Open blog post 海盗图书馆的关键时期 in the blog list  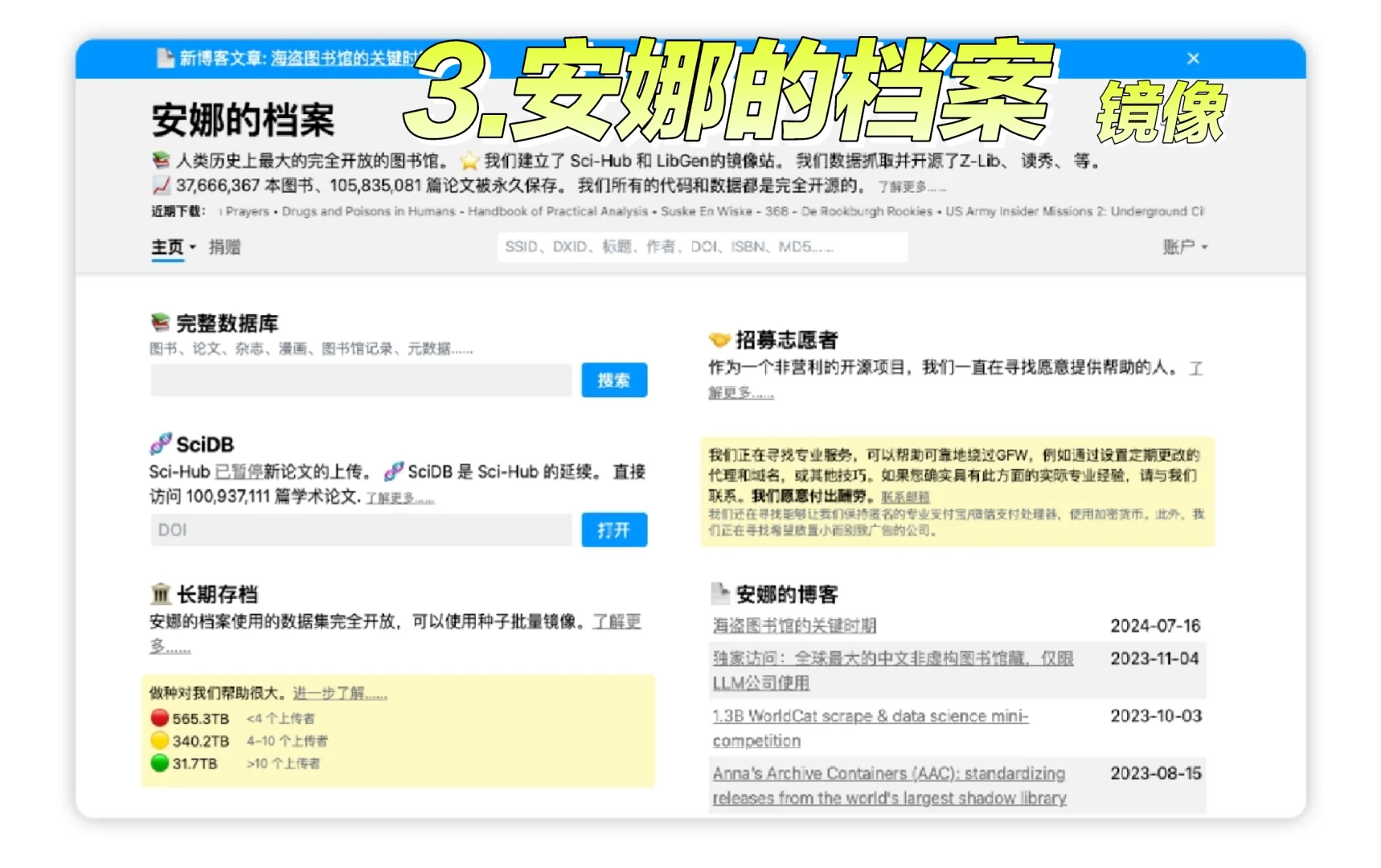[794, 625]
